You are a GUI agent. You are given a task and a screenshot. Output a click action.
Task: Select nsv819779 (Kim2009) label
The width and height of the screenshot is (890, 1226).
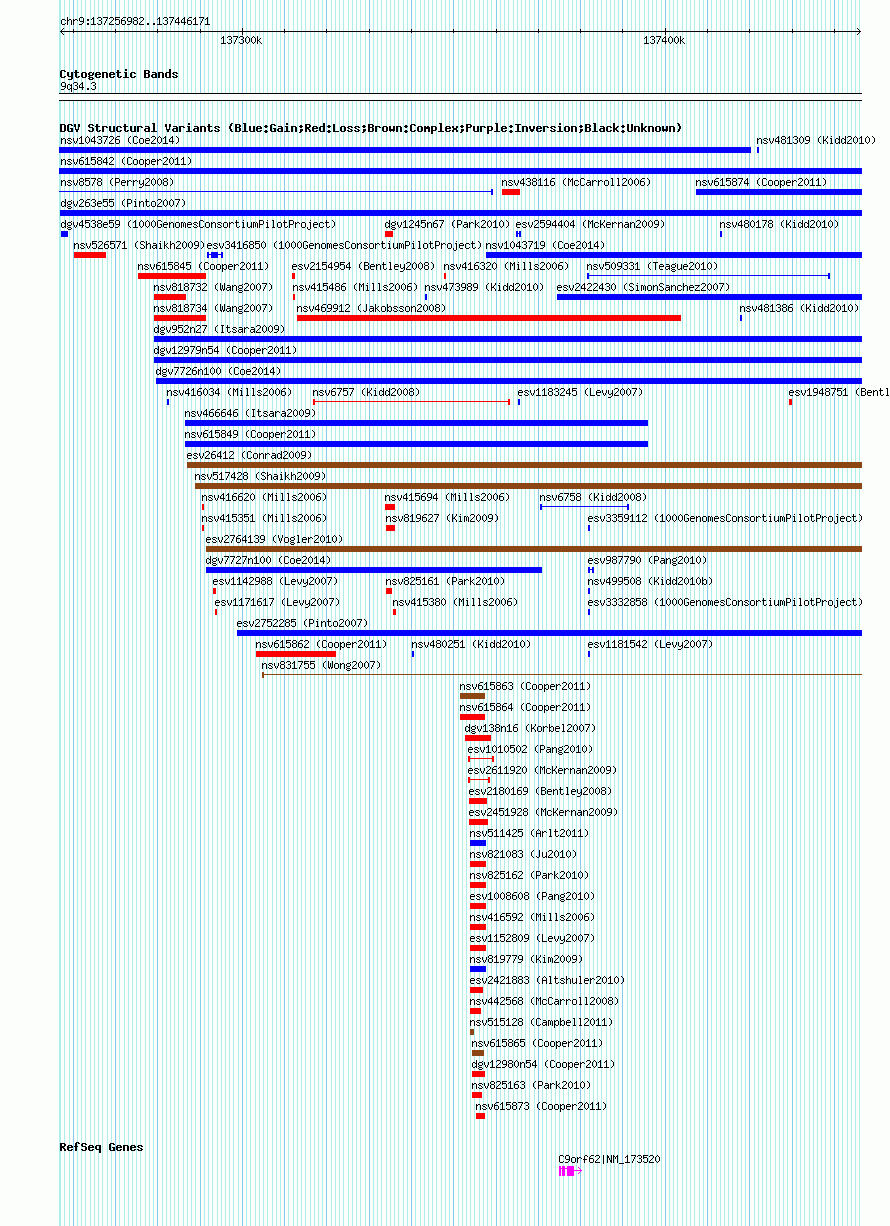[x=527, y=960]
